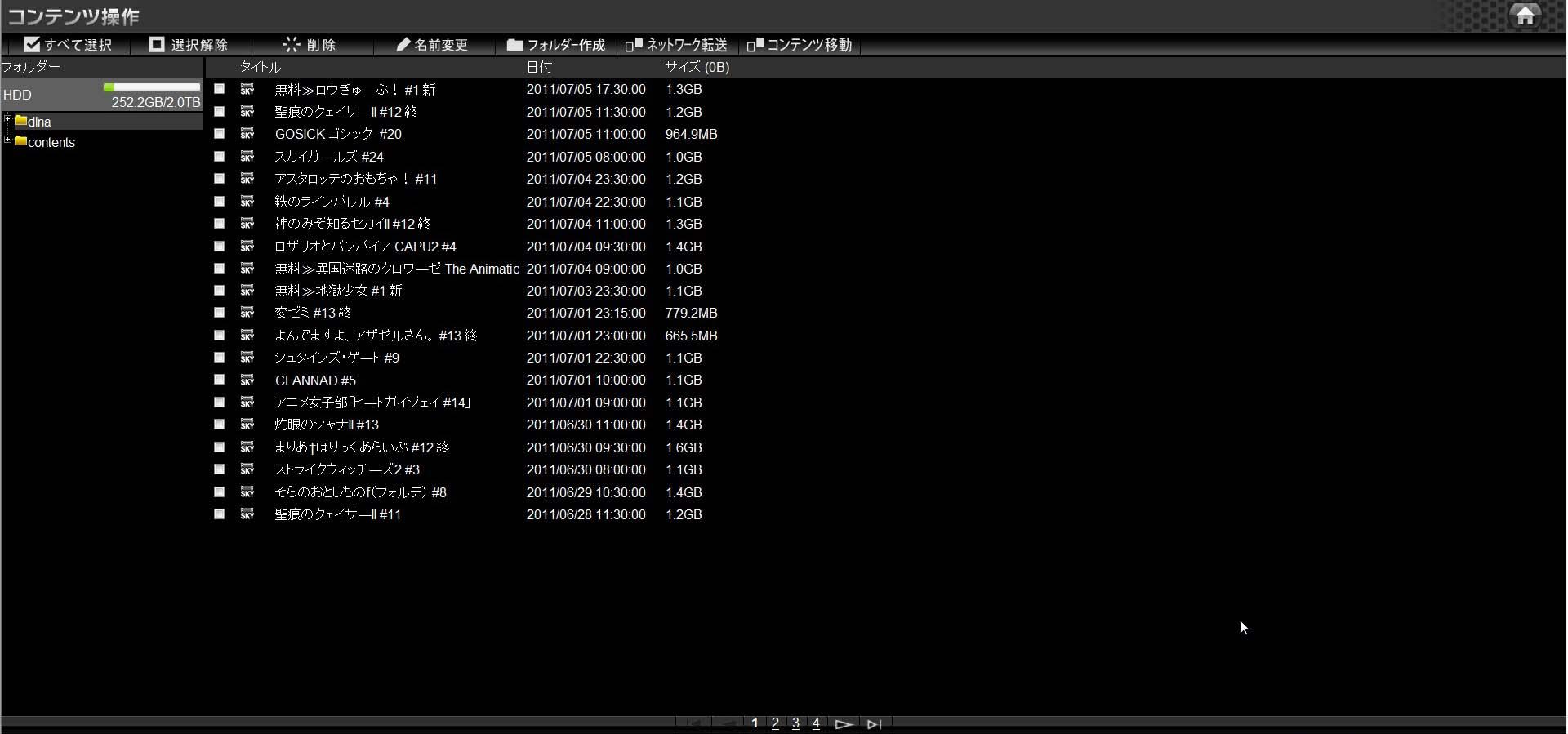This screenshot has height=734, width=1568.
Task: Go to page 1 of the list
Action: click(x=755, y=723)
